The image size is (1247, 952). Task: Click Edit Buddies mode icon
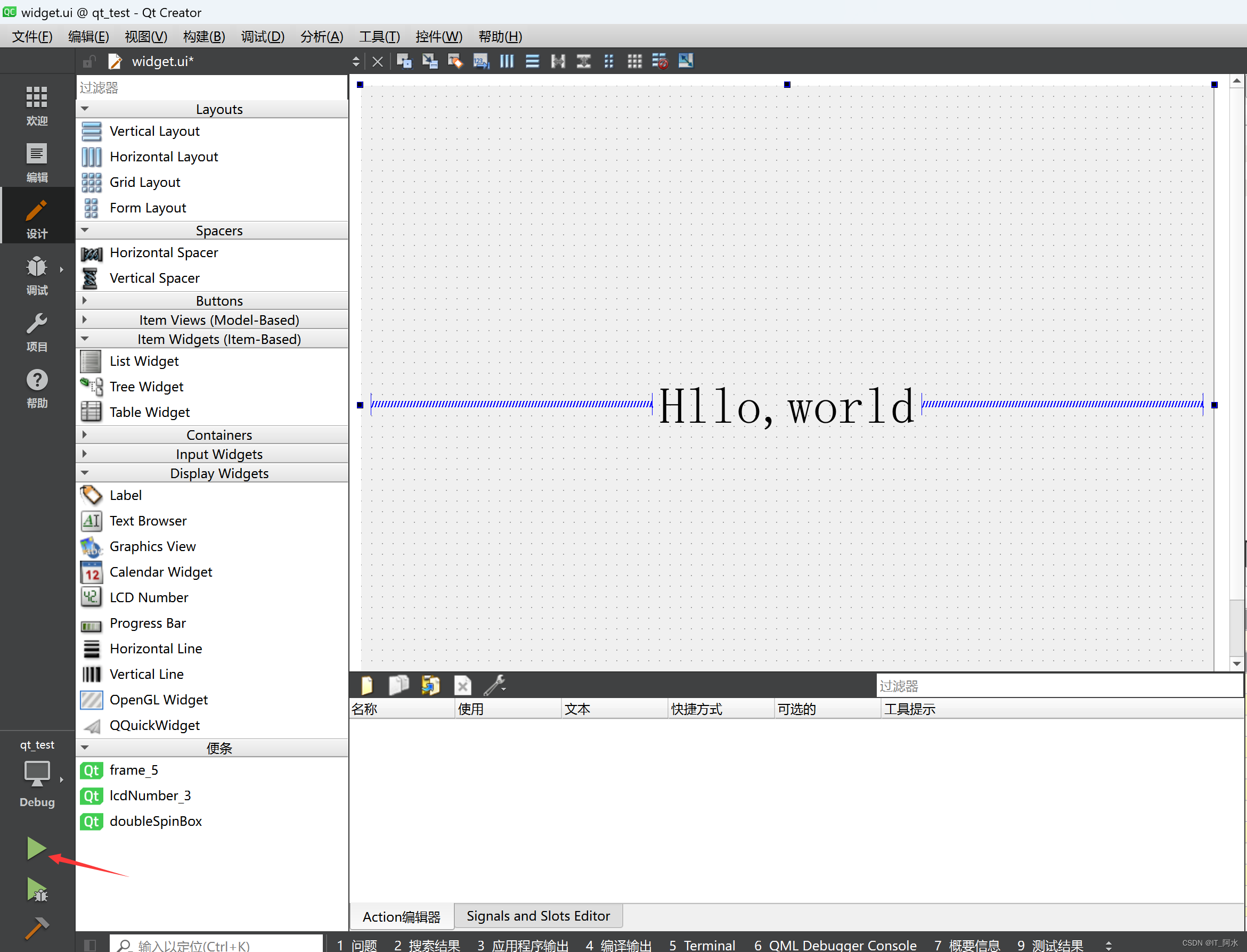point(455,61)
